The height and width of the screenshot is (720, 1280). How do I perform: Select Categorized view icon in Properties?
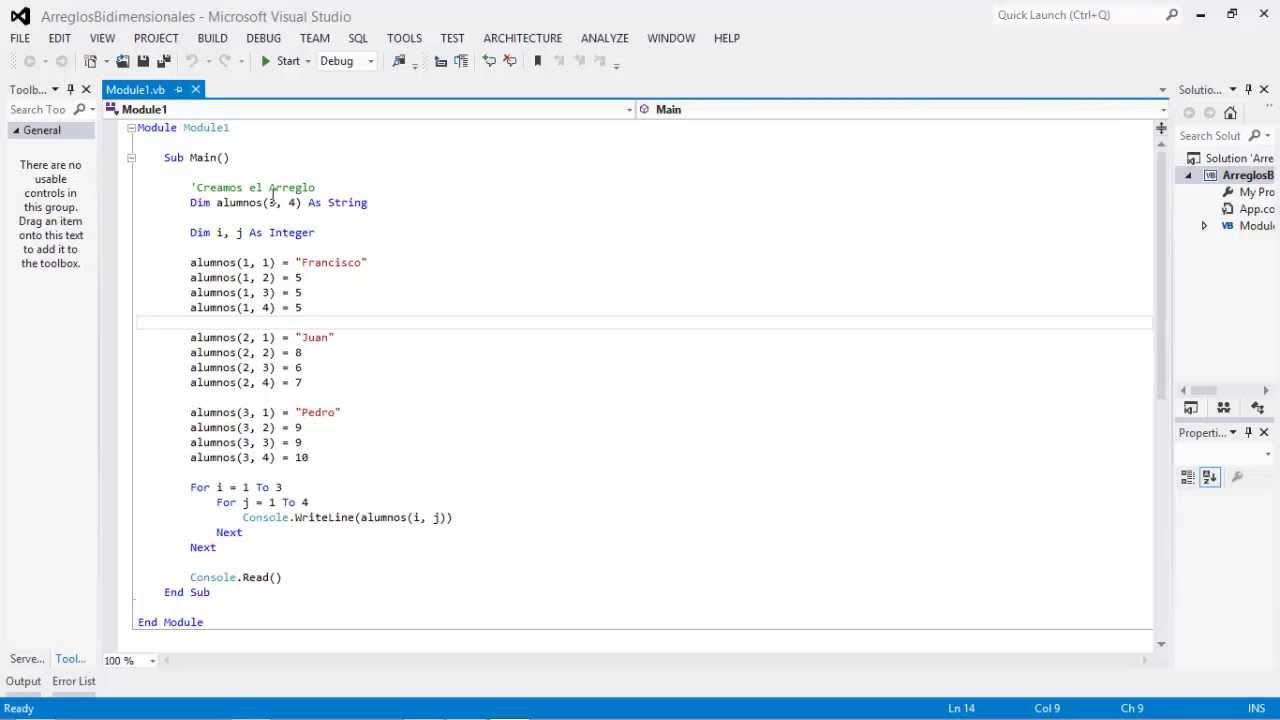click(1188, 477)
